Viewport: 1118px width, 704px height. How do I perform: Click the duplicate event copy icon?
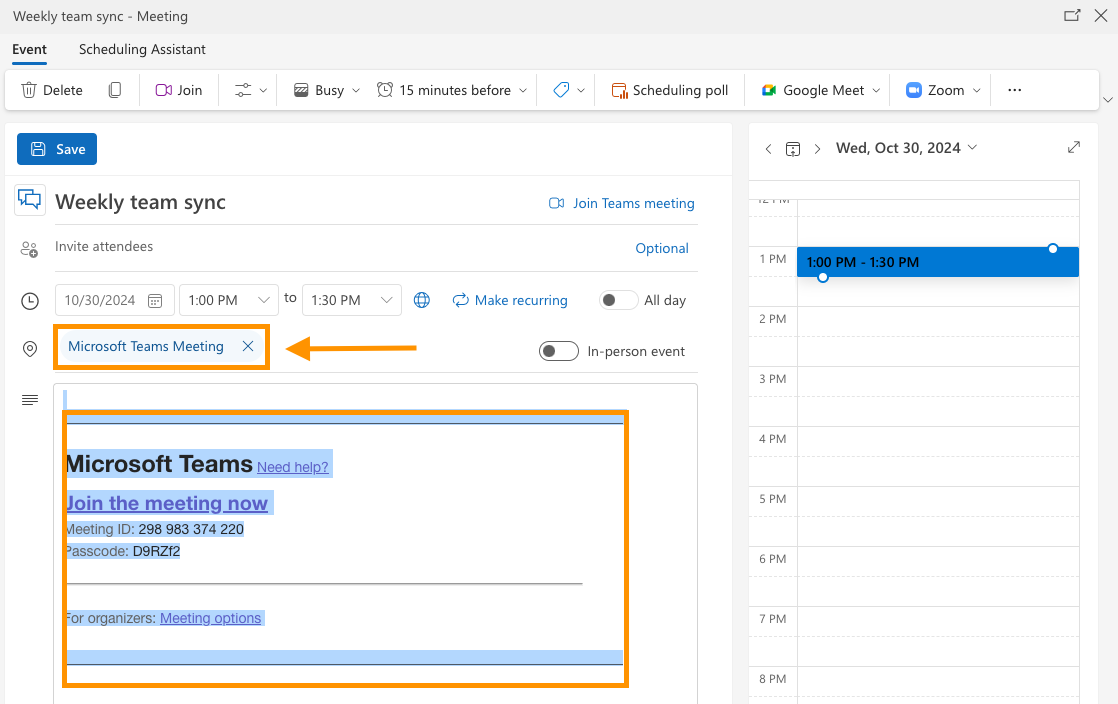tap(115, 90)
